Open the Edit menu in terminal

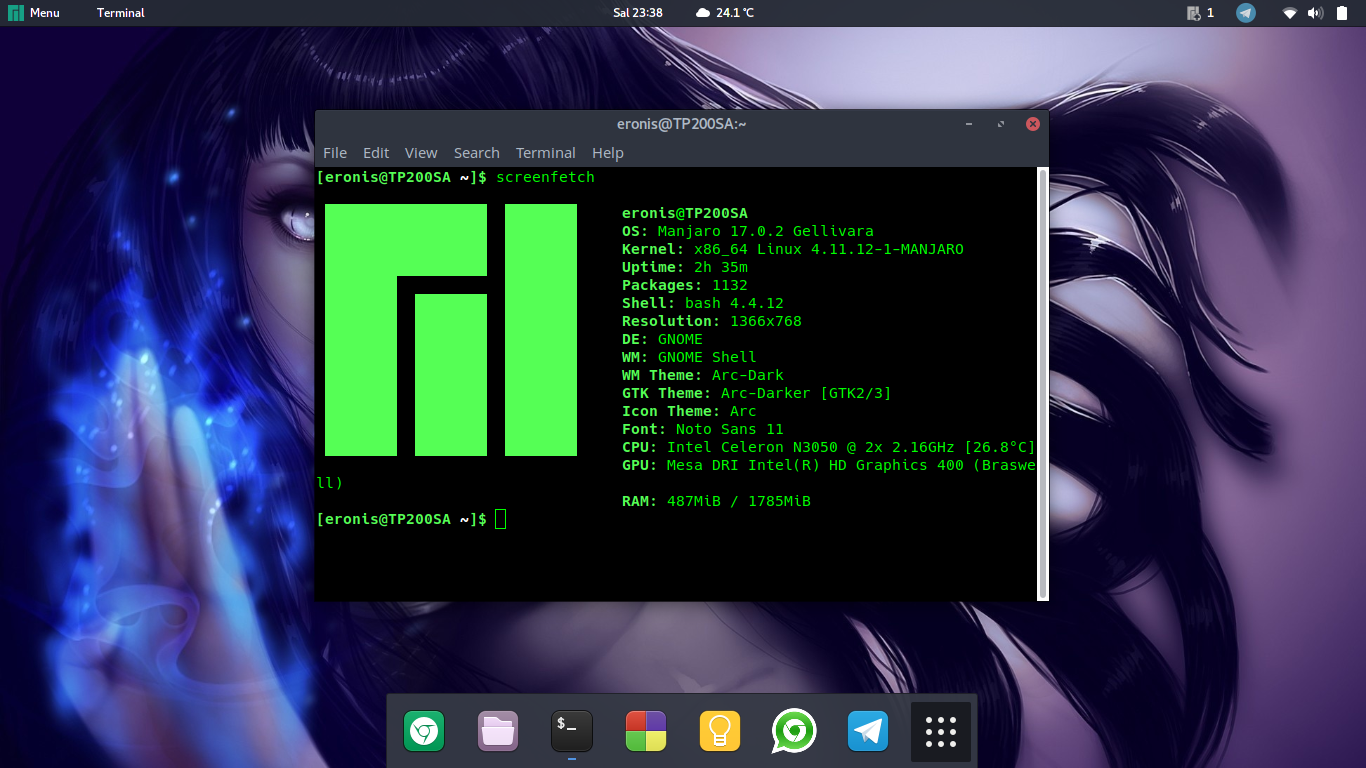tap(376, 153)
